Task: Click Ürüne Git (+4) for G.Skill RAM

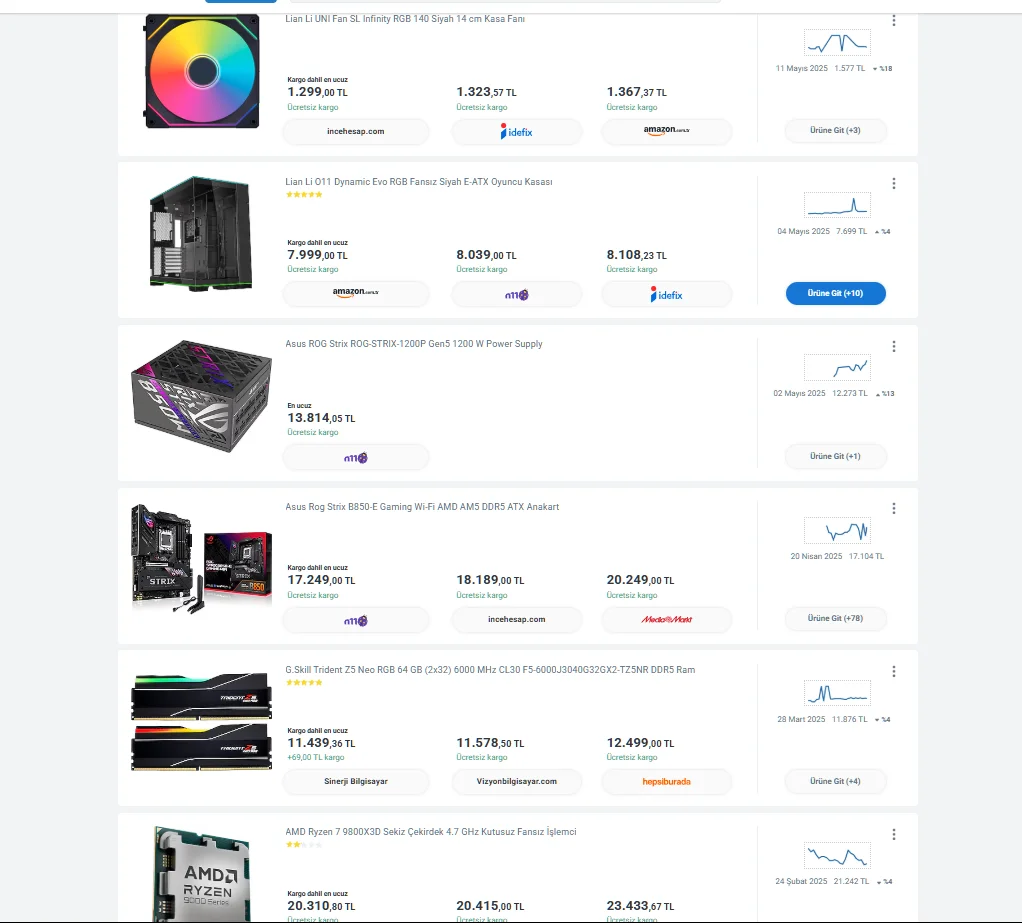Action: tap(836, 782)
